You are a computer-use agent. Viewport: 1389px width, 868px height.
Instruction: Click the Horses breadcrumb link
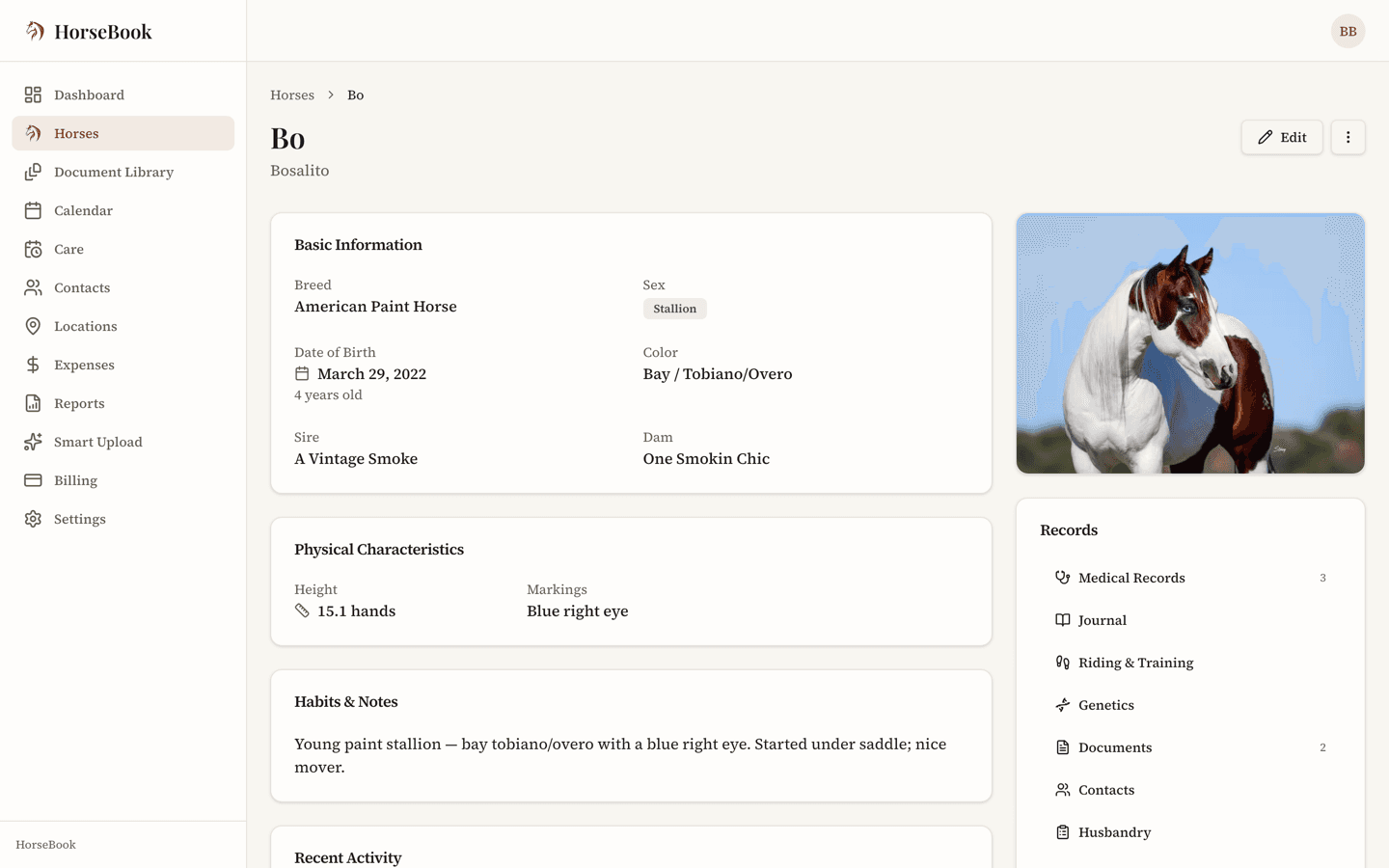(292, 95)
